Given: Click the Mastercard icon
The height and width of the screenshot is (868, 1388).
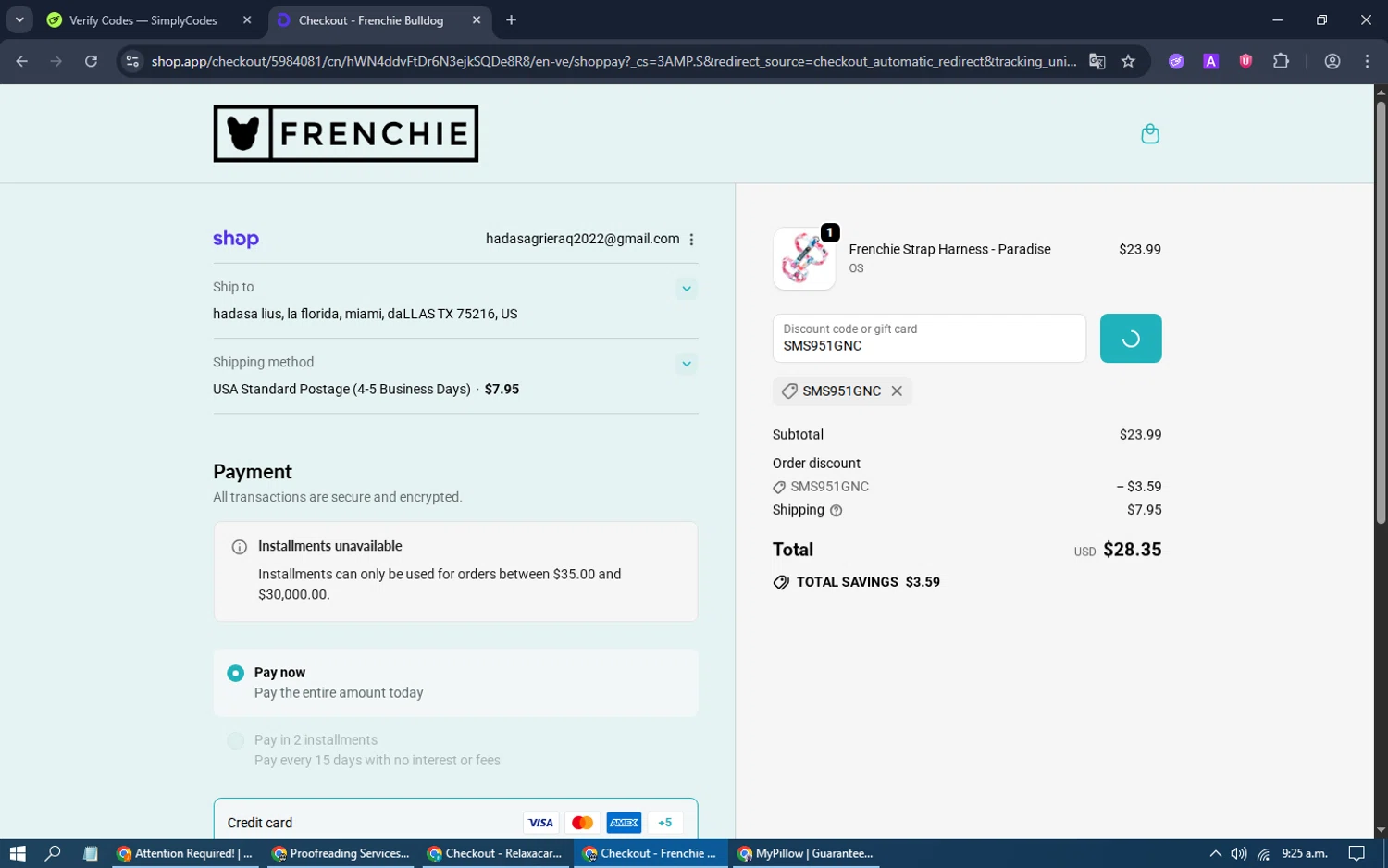Looking at the screenshot, I should point(582,823).
